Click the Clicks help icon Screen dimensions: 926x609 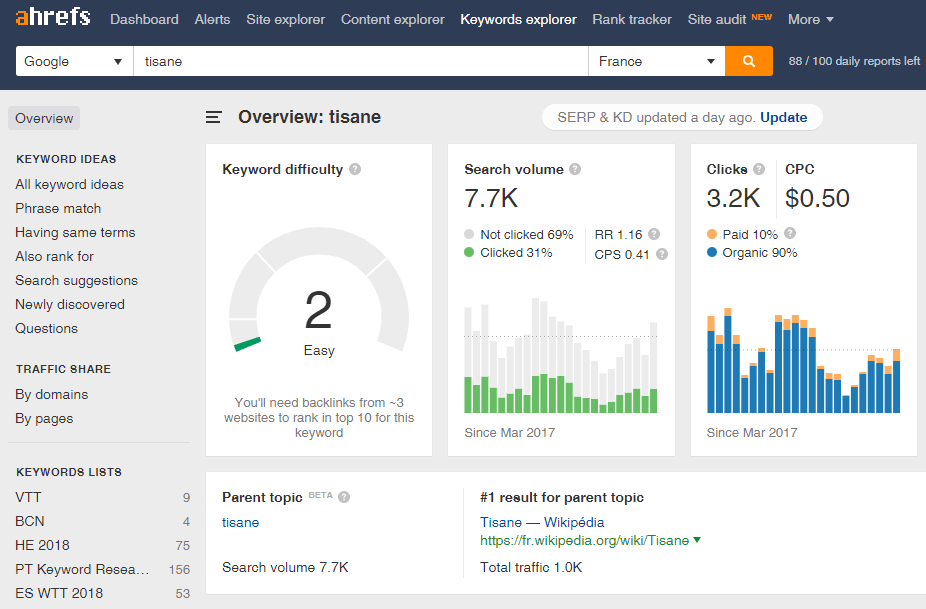click(x=759, y=169)
